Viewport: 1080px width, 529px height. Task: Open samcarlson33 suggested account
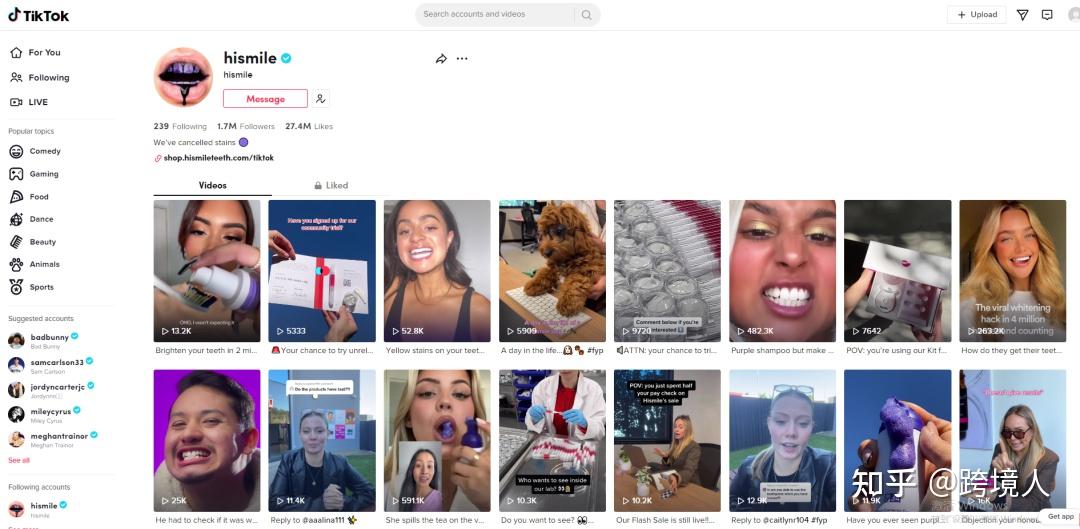pyautogui.click(x=50, y=365)
